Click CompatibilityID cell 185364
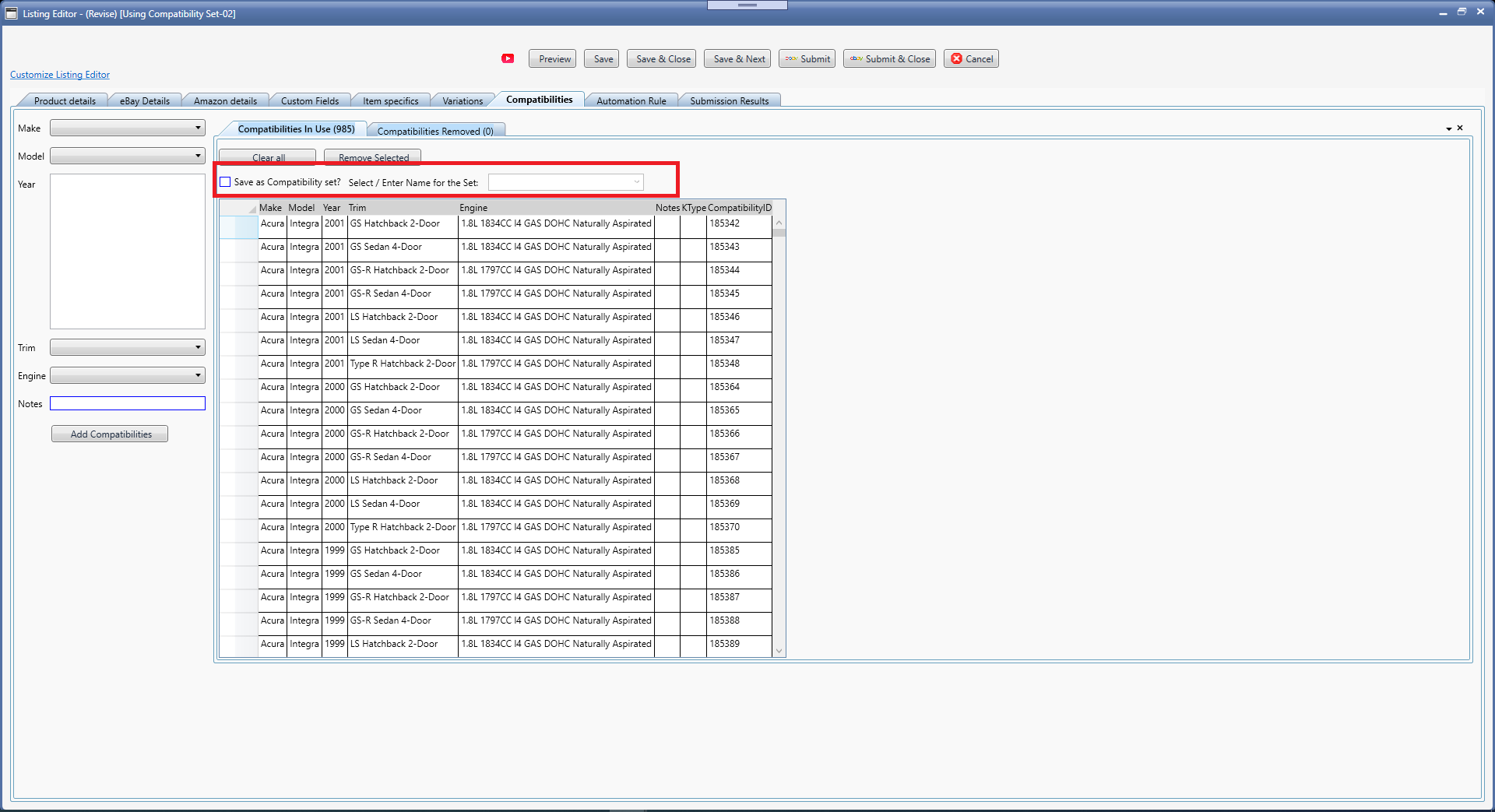Image resolution: width=1495 pixels, height=812 pixels. click(739, 390)
